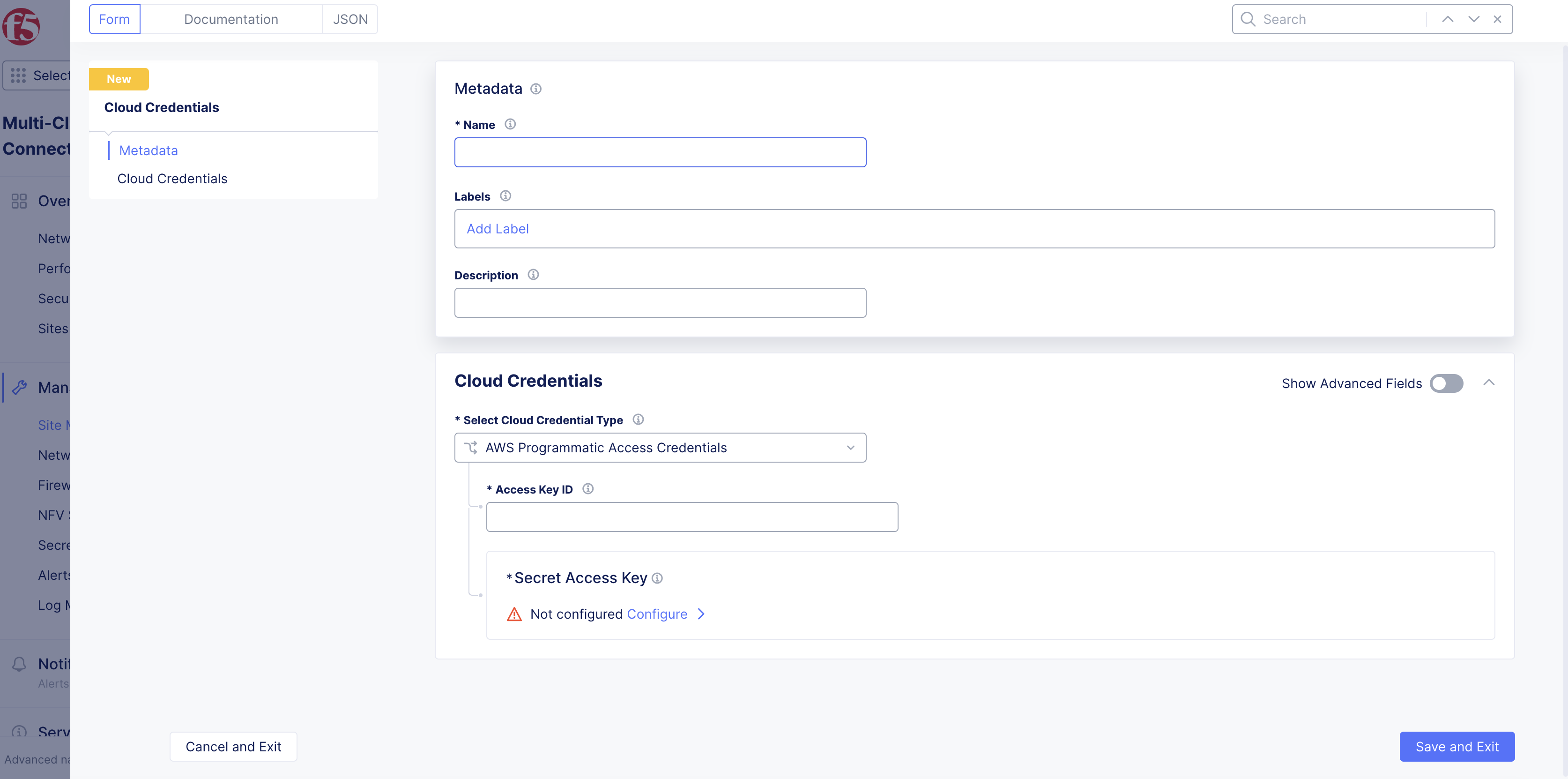Click the Cancel and Exit button

tap(233, 746)
